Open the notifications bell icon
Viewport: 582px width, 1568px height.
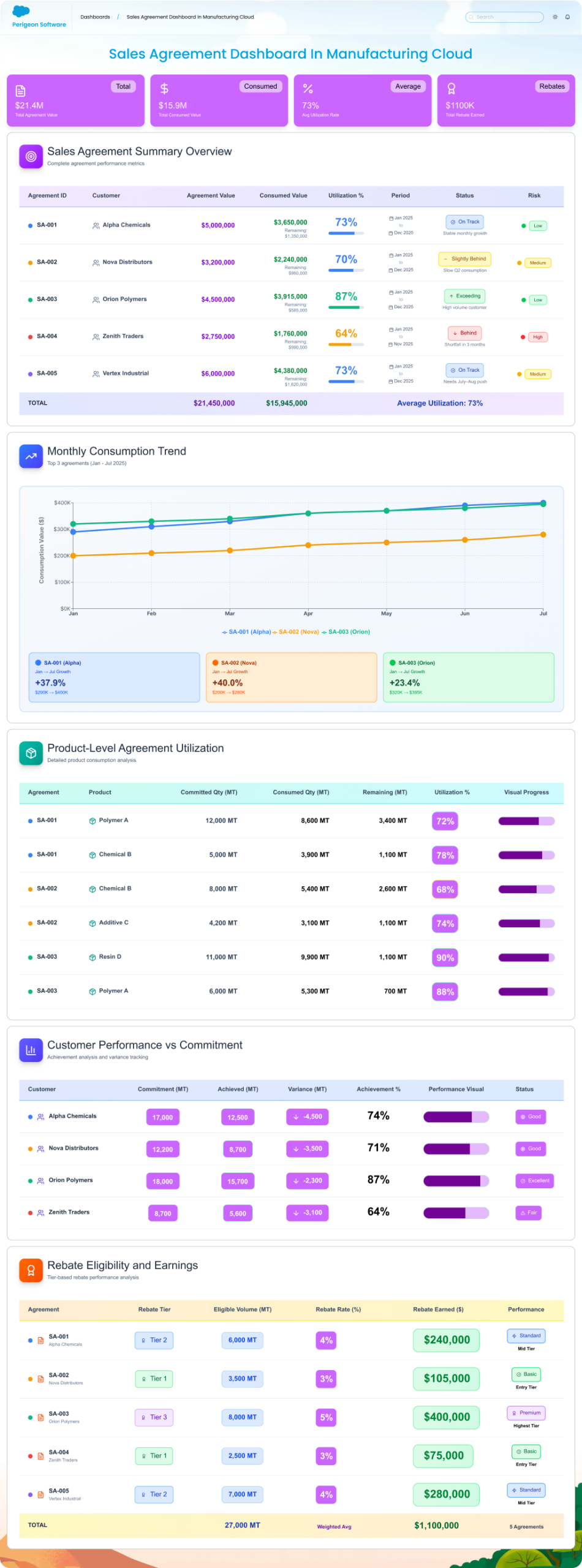coord(567,17)
